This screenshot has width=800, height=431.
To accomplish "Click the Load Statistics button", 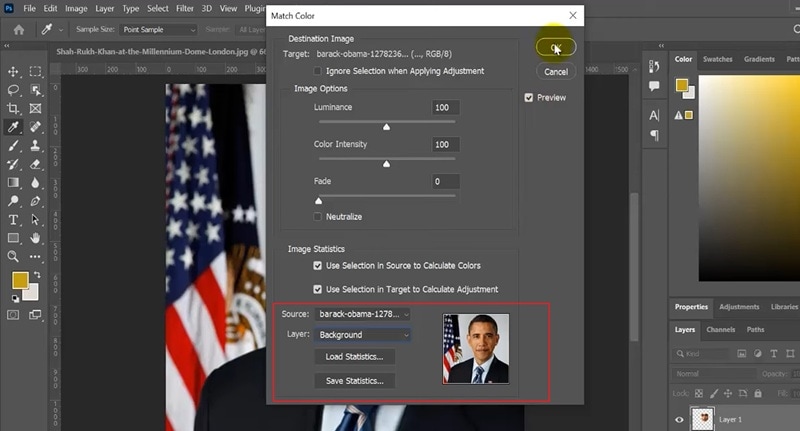I will point(355,357).
